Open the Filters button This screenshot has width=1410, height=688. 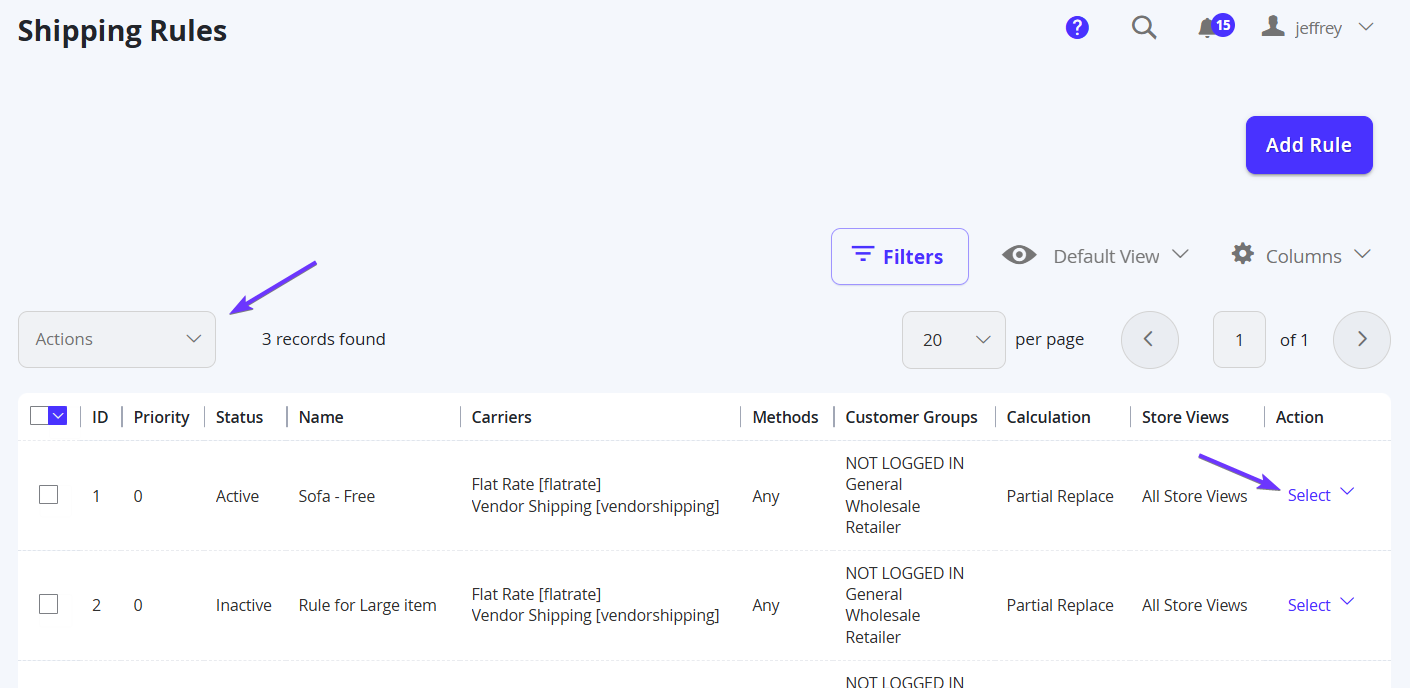tap(899, 256)
